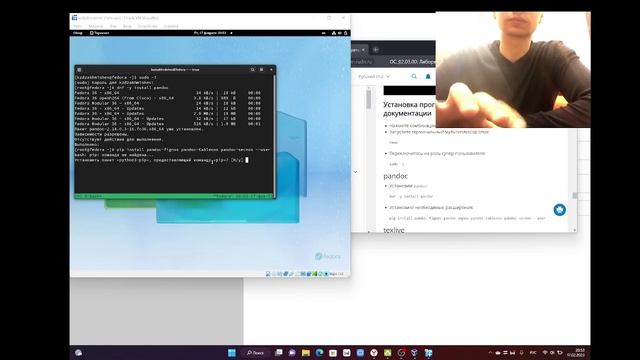Viewport: 640px width, 360px height.
Task: Open the Терминал app menu in top bar
Action: 100,33
